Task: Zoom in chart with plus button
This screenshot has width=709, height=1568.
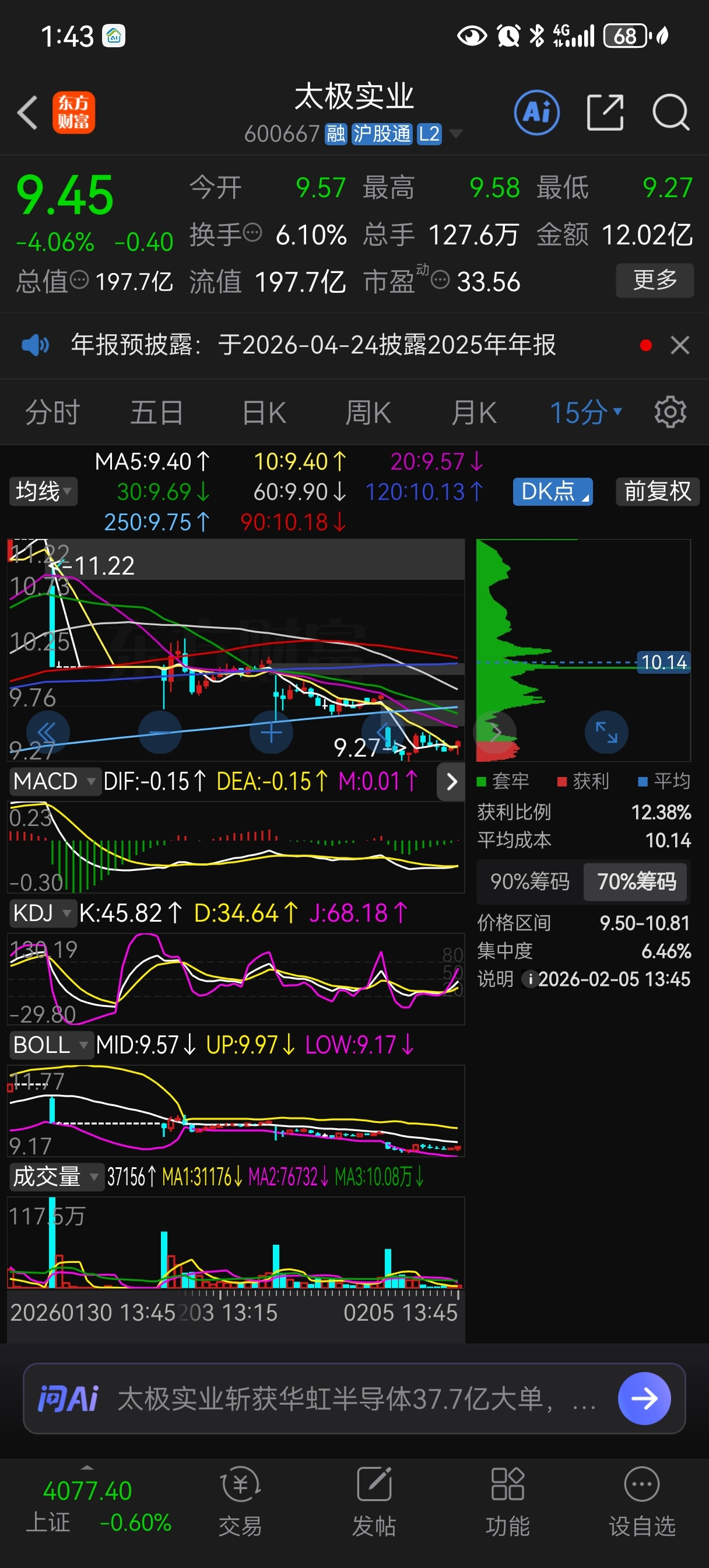Action: [272, 732]
